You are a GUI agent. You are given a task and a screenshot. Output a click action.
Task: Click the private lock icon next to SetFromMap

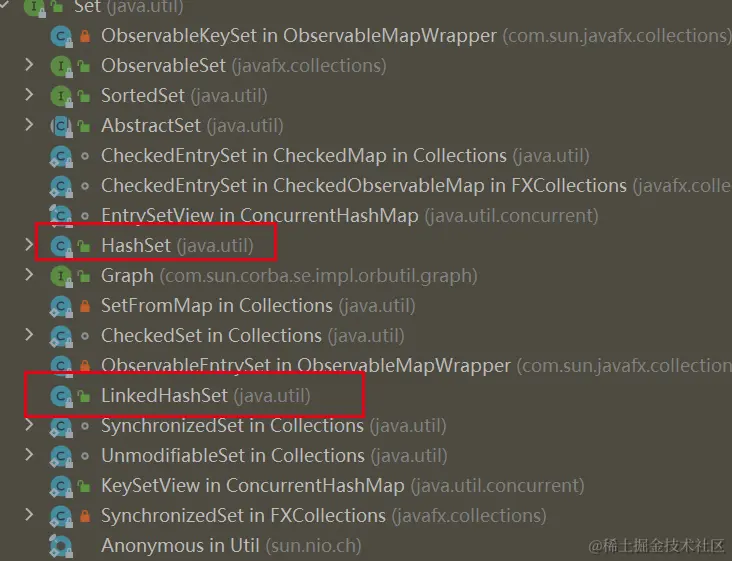(85, 306)
